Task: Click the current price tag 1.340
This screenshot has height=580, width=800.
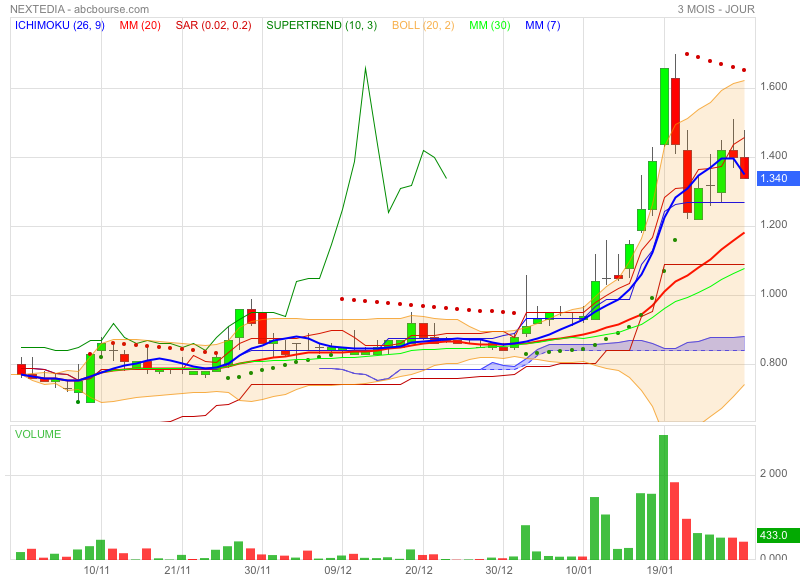Action: [x=778, y=178]
